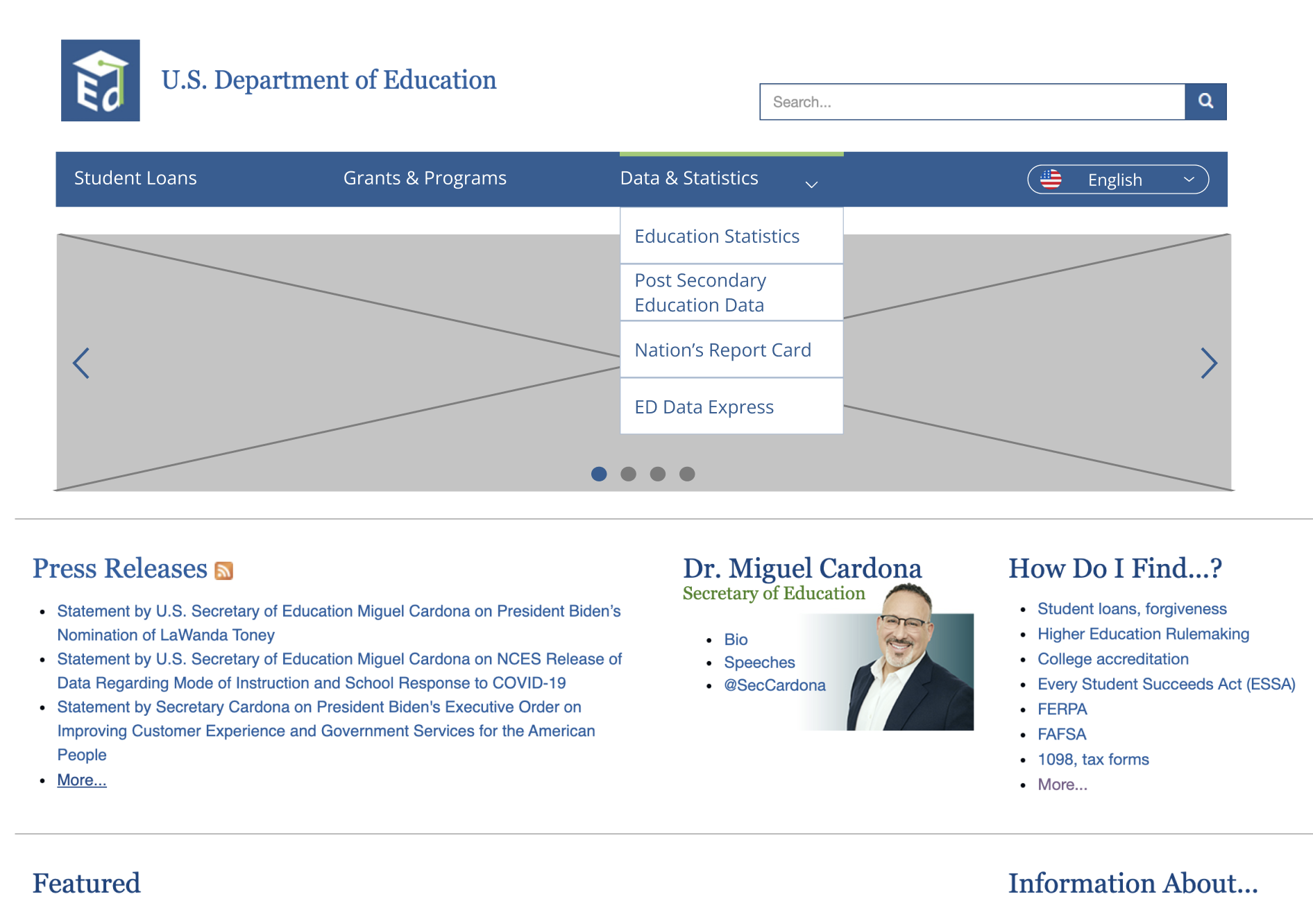This screenshot has width=1313, height=924.
Task: Click the Information About... heading
Action: 1133,883
